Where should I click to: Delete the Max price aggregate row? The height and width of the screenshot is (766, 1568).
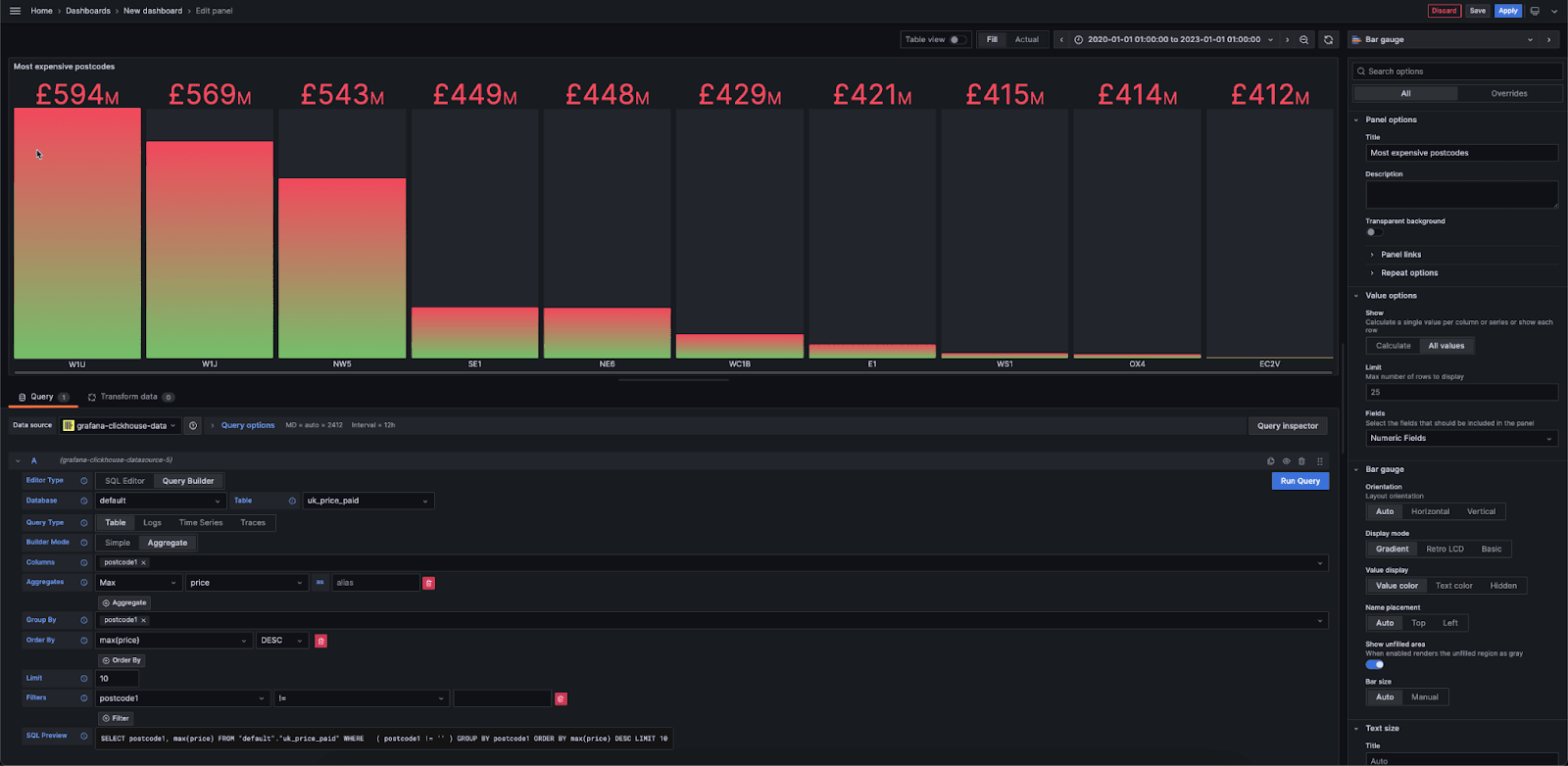[x=428, y=583]
